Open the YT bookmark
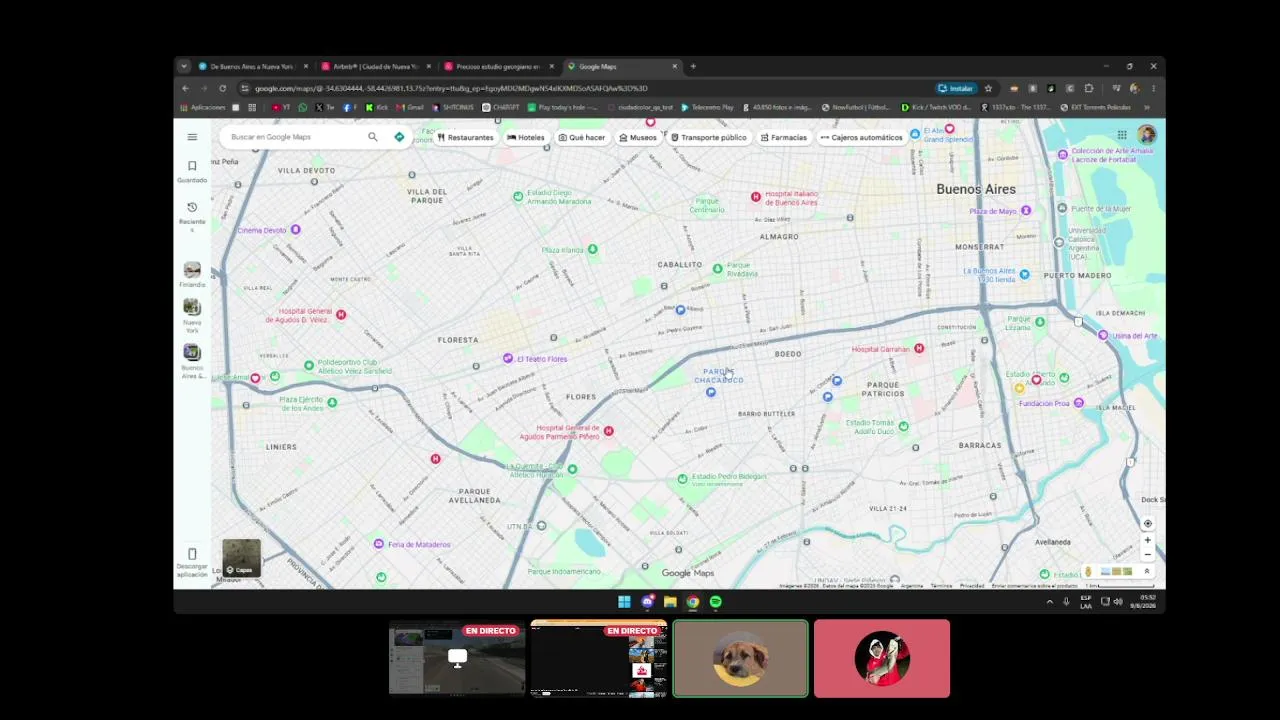 tap(281, 107)
